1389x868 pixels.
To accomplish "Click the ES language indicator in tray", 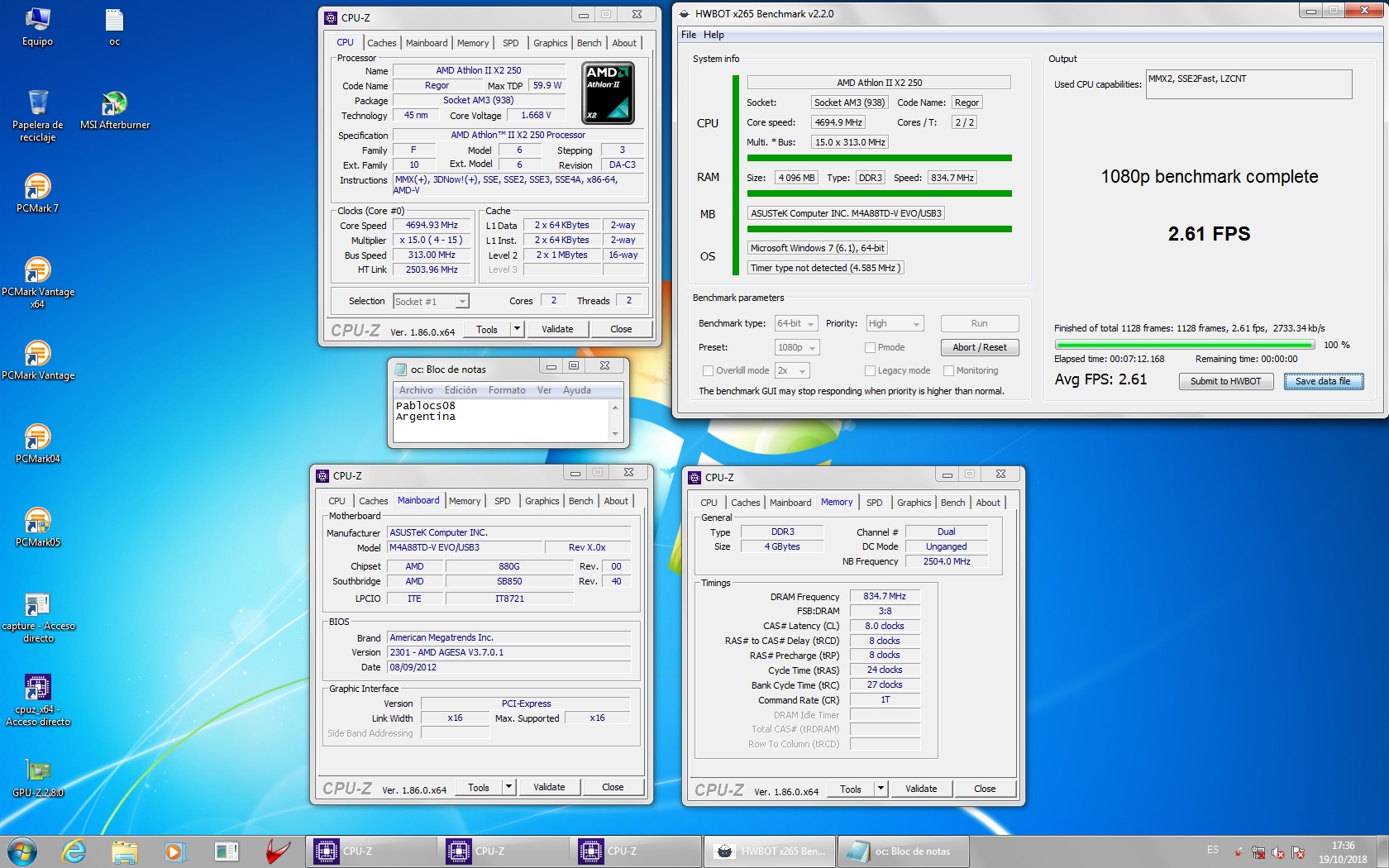I will tap(1212, 850).
